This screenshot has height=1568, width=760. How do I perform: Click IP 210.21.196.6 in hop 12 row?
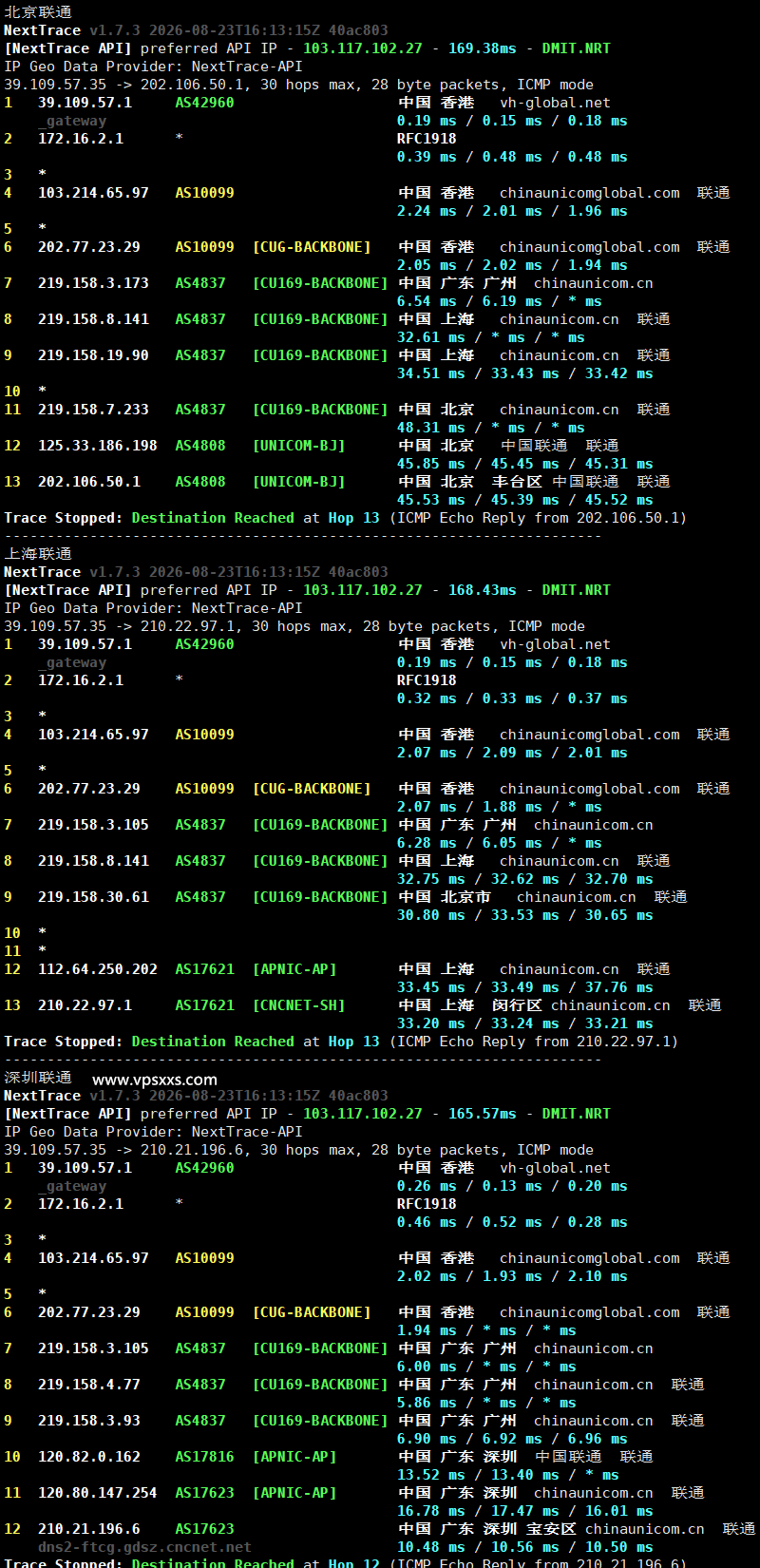pyautogui.click(x=89, y=1529)
